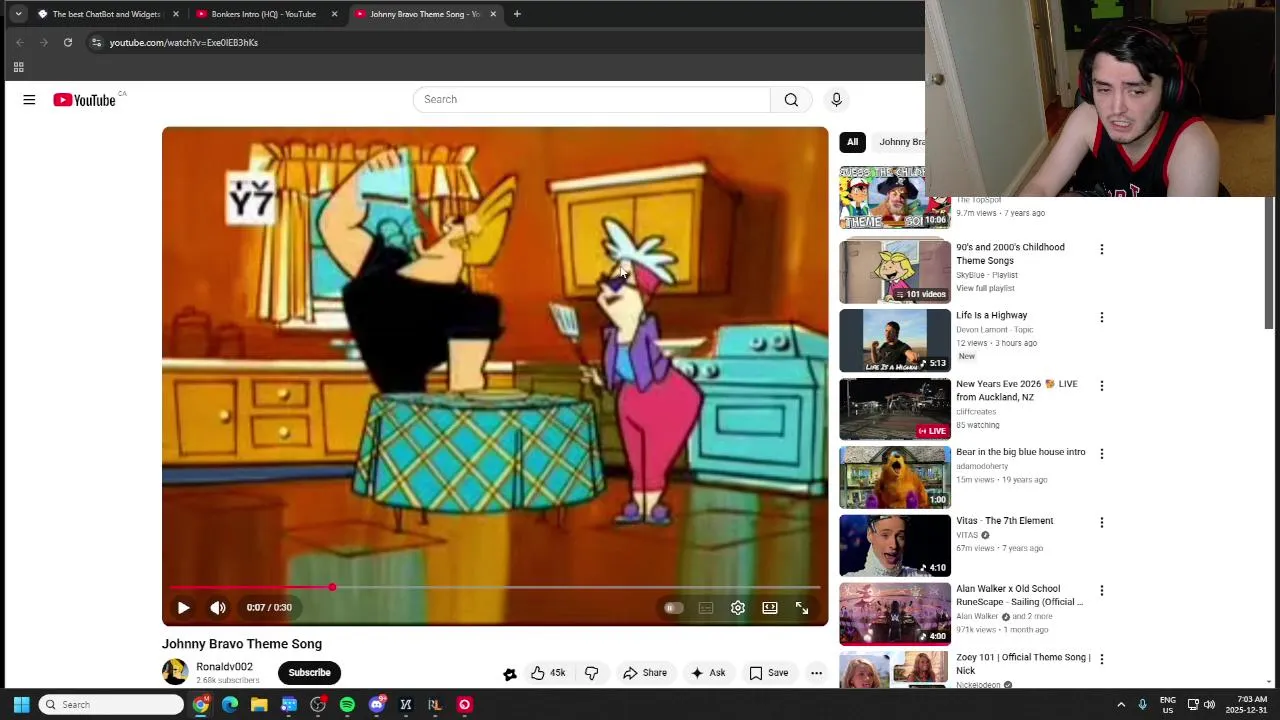Viewport: 1280px width, 720px height.
Task: Open Spotify from the taskbar
Action: (347, 705)
